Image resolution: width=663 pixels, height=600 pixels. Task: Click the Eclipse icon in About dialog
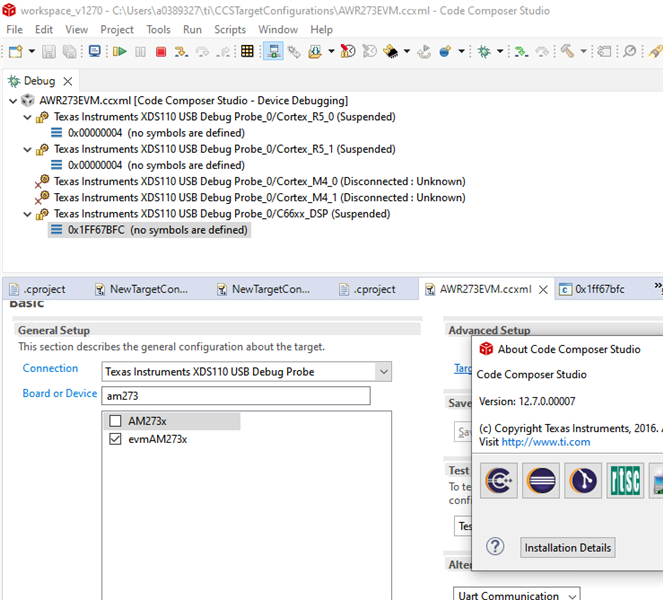(x=541, y=480)
